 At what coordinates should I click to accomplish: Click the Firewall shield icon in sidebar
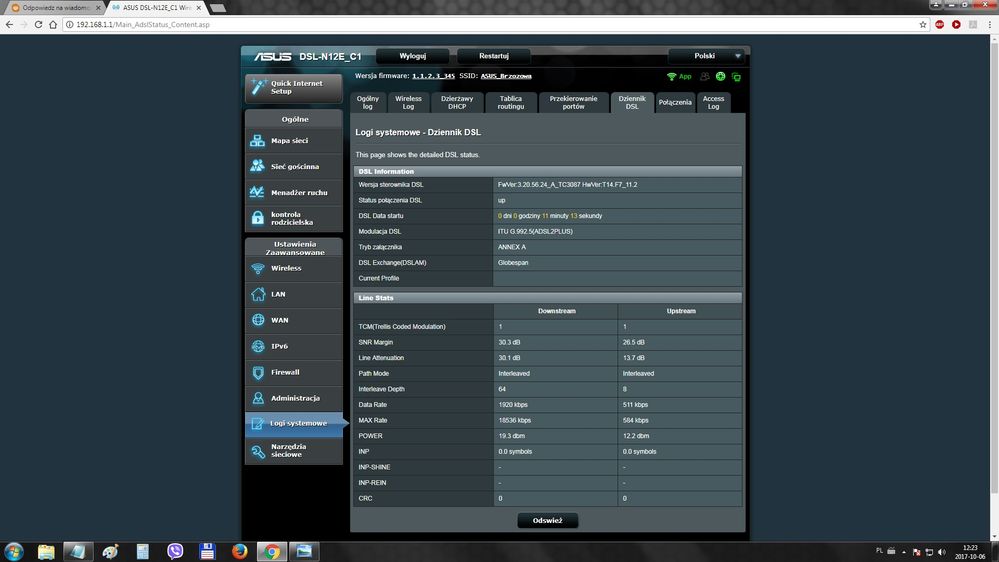258,372
